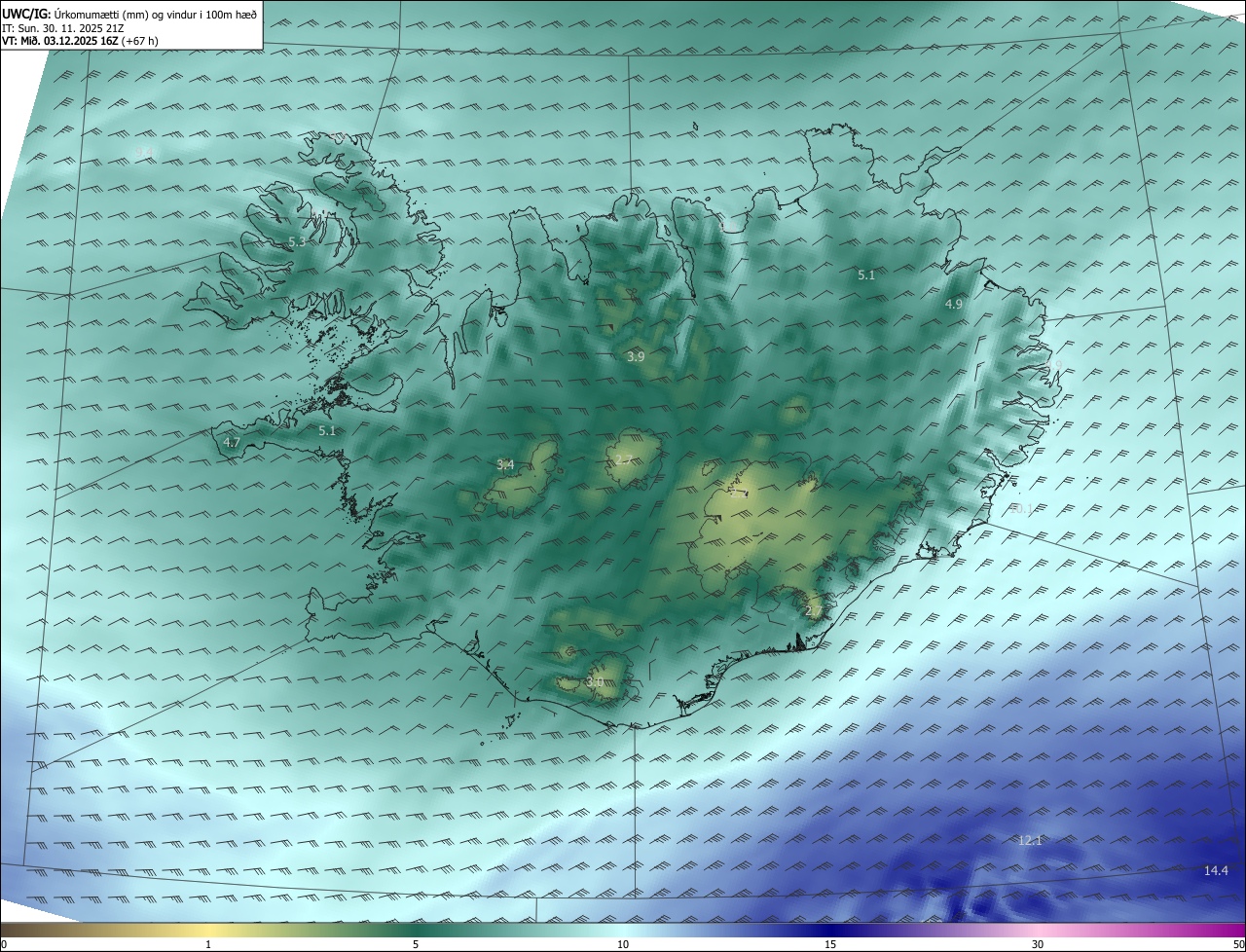Click the 14.4 value in the dark blue area
This screenshot has width=1246, height=952.
coord(1216,870)
